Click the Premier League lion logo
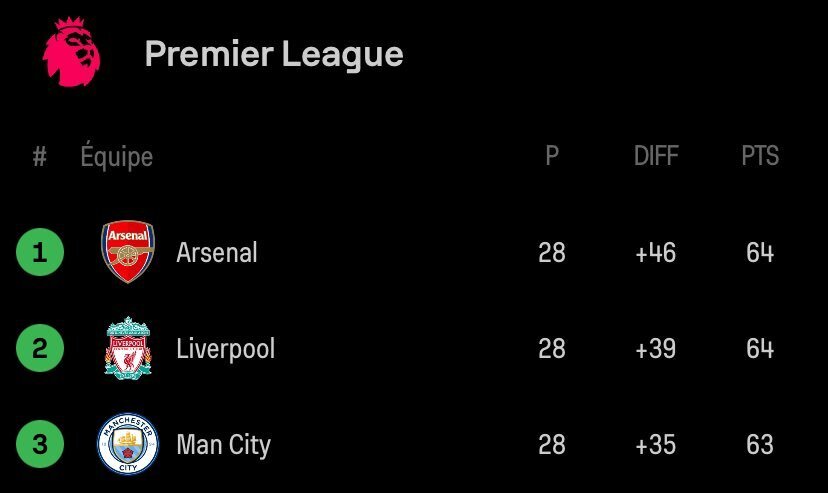 72,52
